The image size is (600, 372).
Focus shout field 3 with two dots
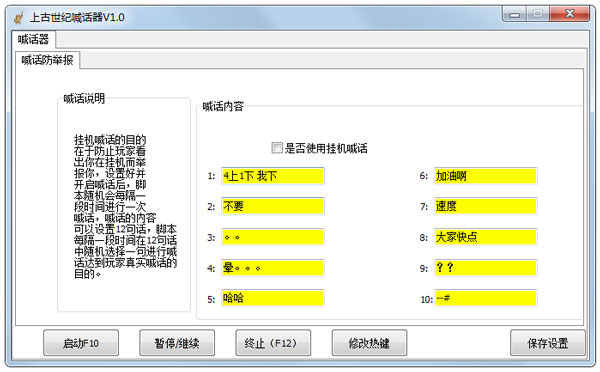273,237
